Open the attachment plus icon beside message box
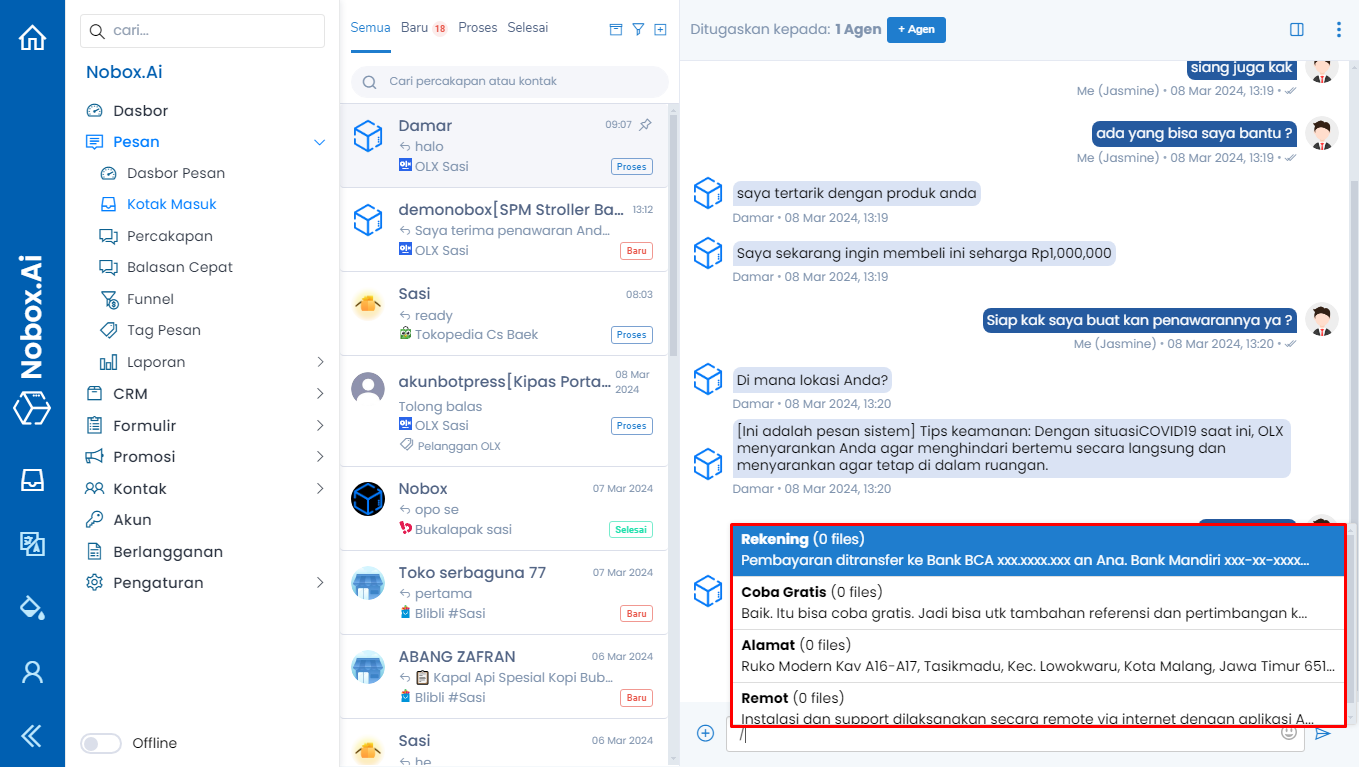 click(x=705, y=733)
